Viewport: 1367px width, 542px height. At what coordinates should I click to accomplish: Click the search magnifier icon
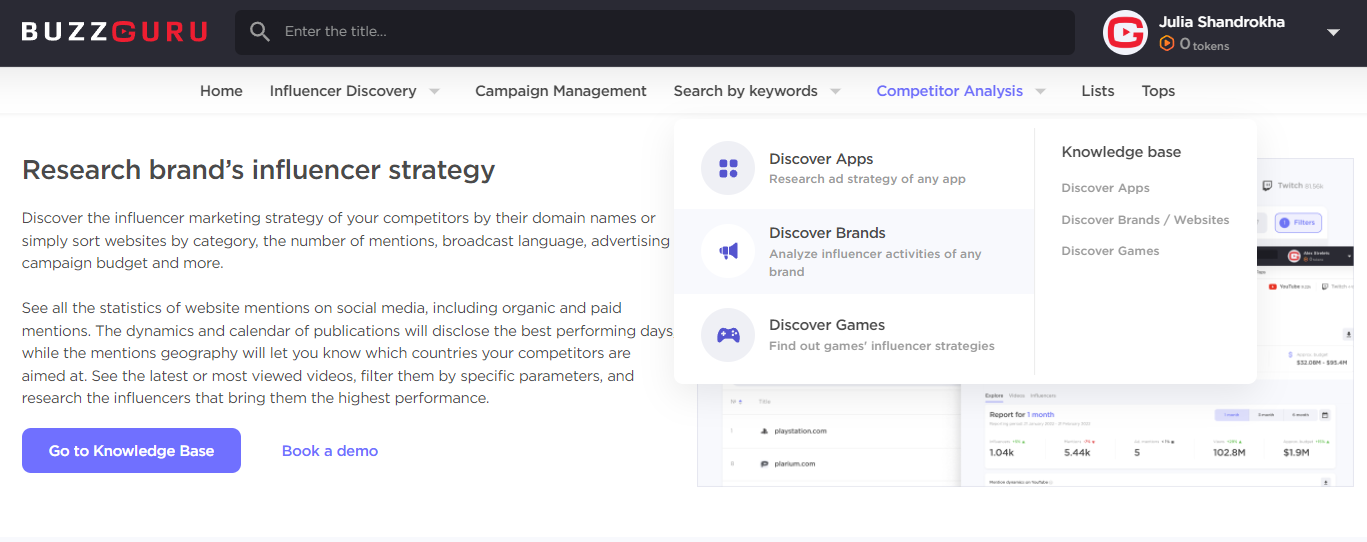pyautogui.click(x=260, y=32)
